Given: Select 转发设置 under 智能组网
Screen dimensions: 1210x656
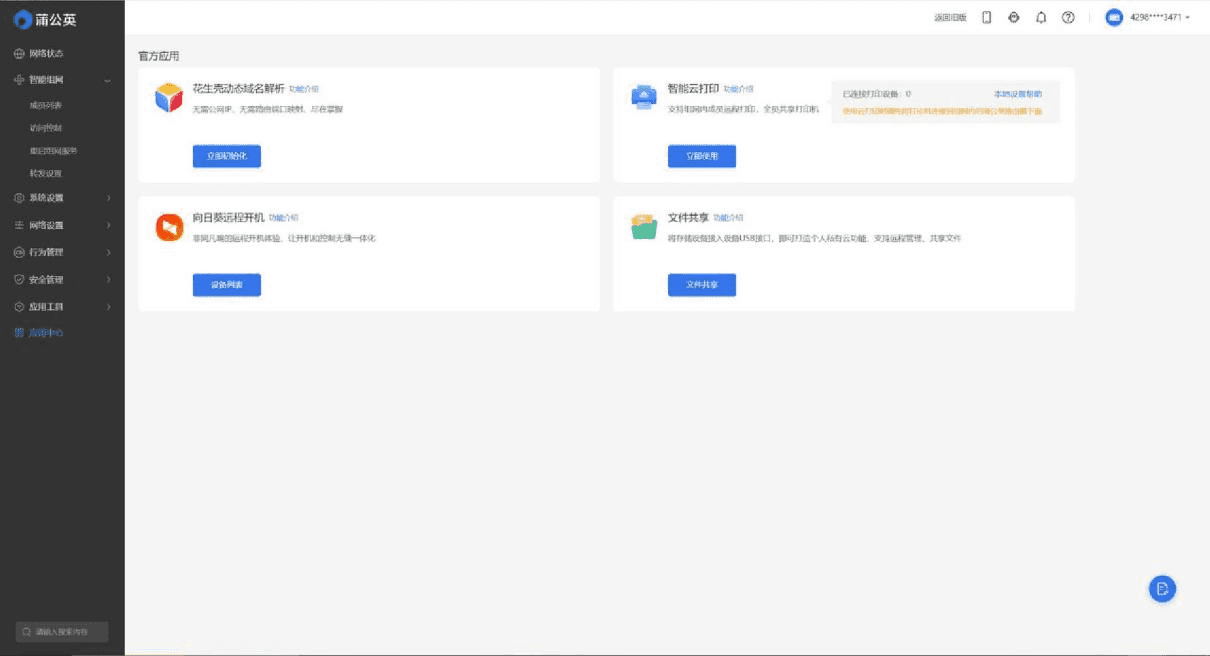Looking at the screenshot, I should coord(46,173).
